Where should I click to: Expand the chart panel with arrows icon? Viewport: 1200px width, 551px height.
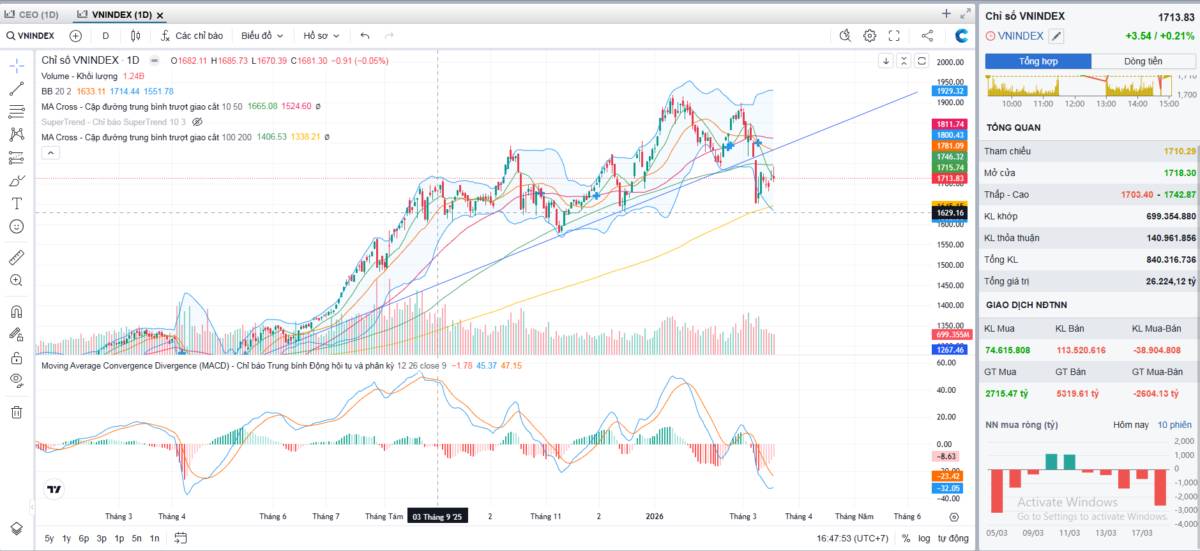pos(965,14)
